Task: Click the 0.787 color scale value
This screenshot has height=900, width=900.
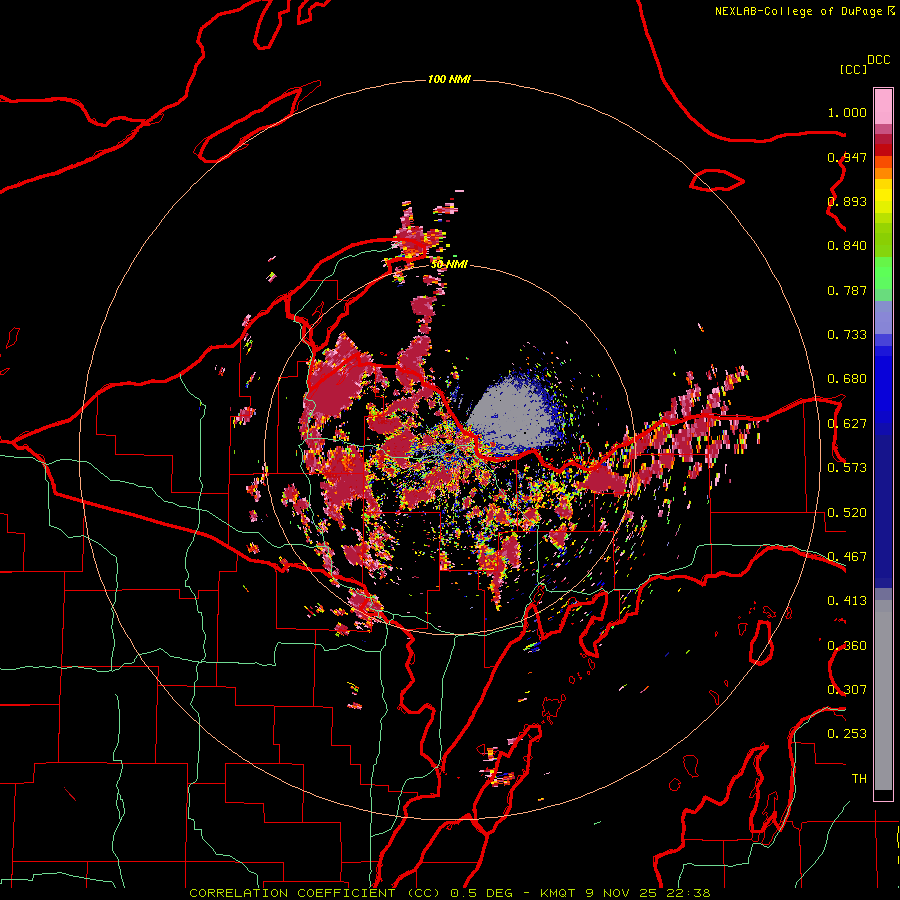Action: point(847,290)
